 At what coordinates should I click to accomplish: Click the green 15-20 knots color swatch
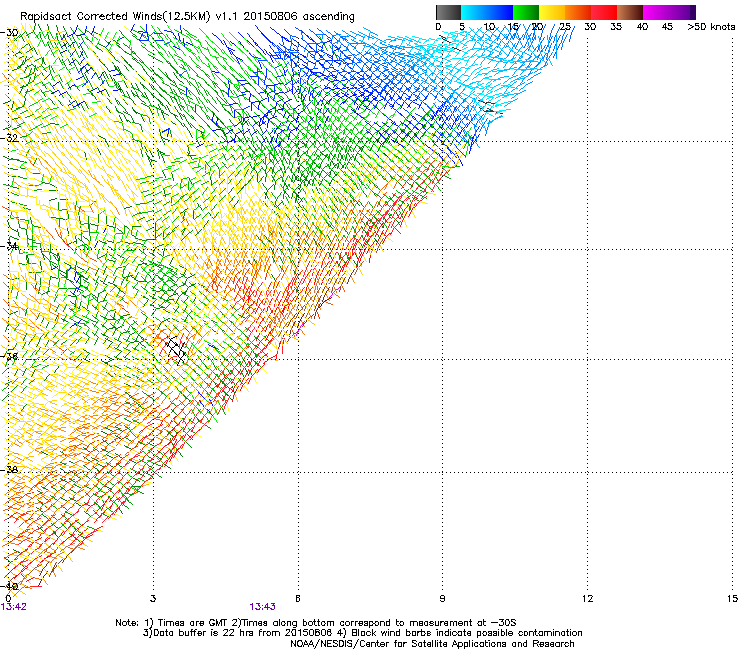(526, 12)
